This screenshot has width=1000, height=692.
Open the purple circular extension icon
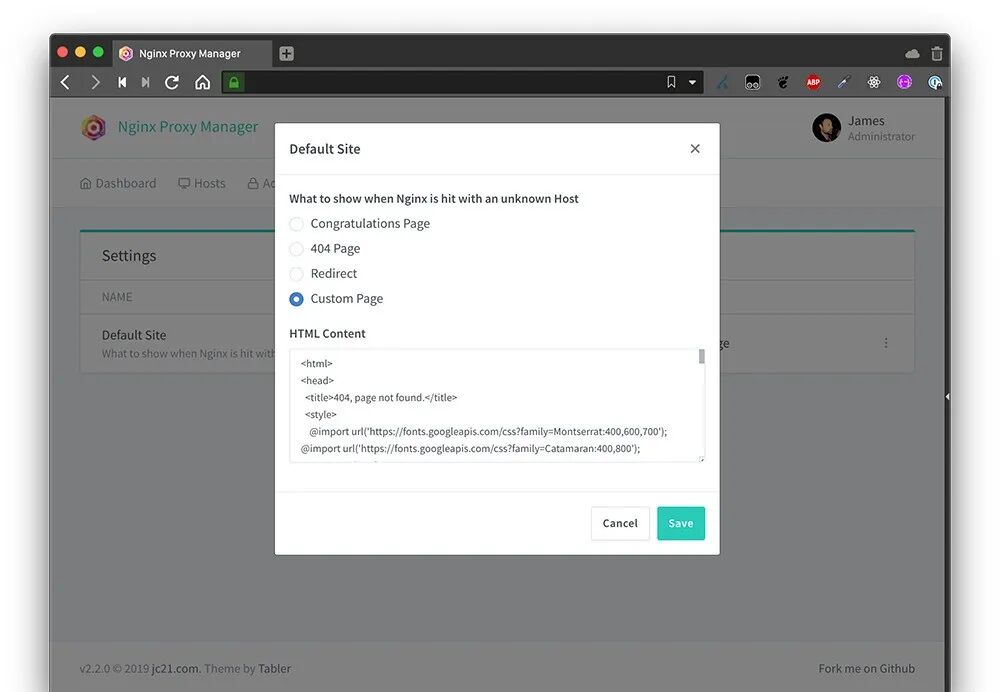tap(904, 82)
